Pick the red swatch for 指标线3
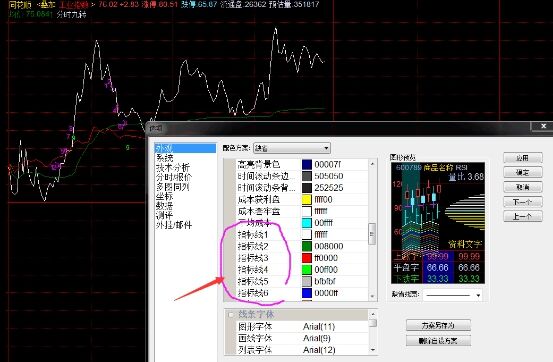Image resolution: width=553 pixels, height=362 pixels. click(x=307, y=258)
